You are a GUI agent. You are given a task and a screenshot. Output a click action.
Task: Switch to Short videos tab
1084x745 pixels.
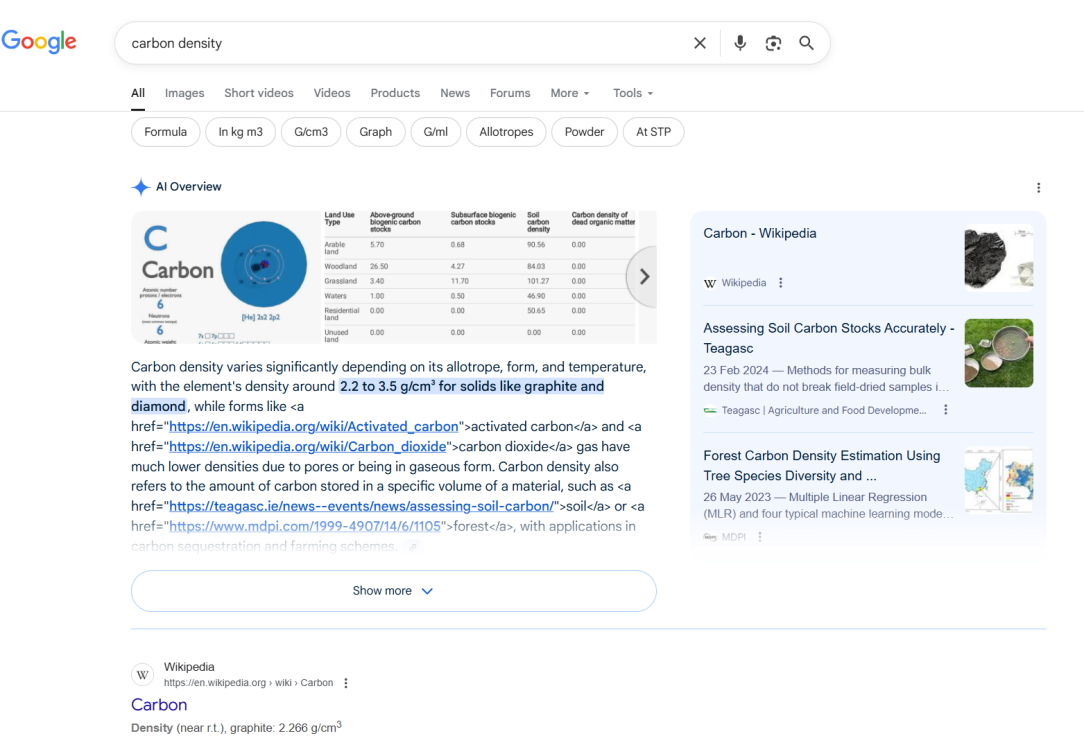259,93
